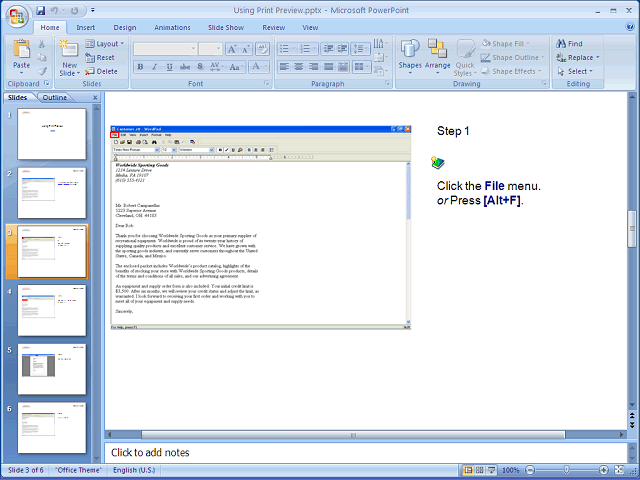Image resolution: width=640 pixels, height=480 pixels.
Task: Open the Design ribbon tab
Action: 125,27
